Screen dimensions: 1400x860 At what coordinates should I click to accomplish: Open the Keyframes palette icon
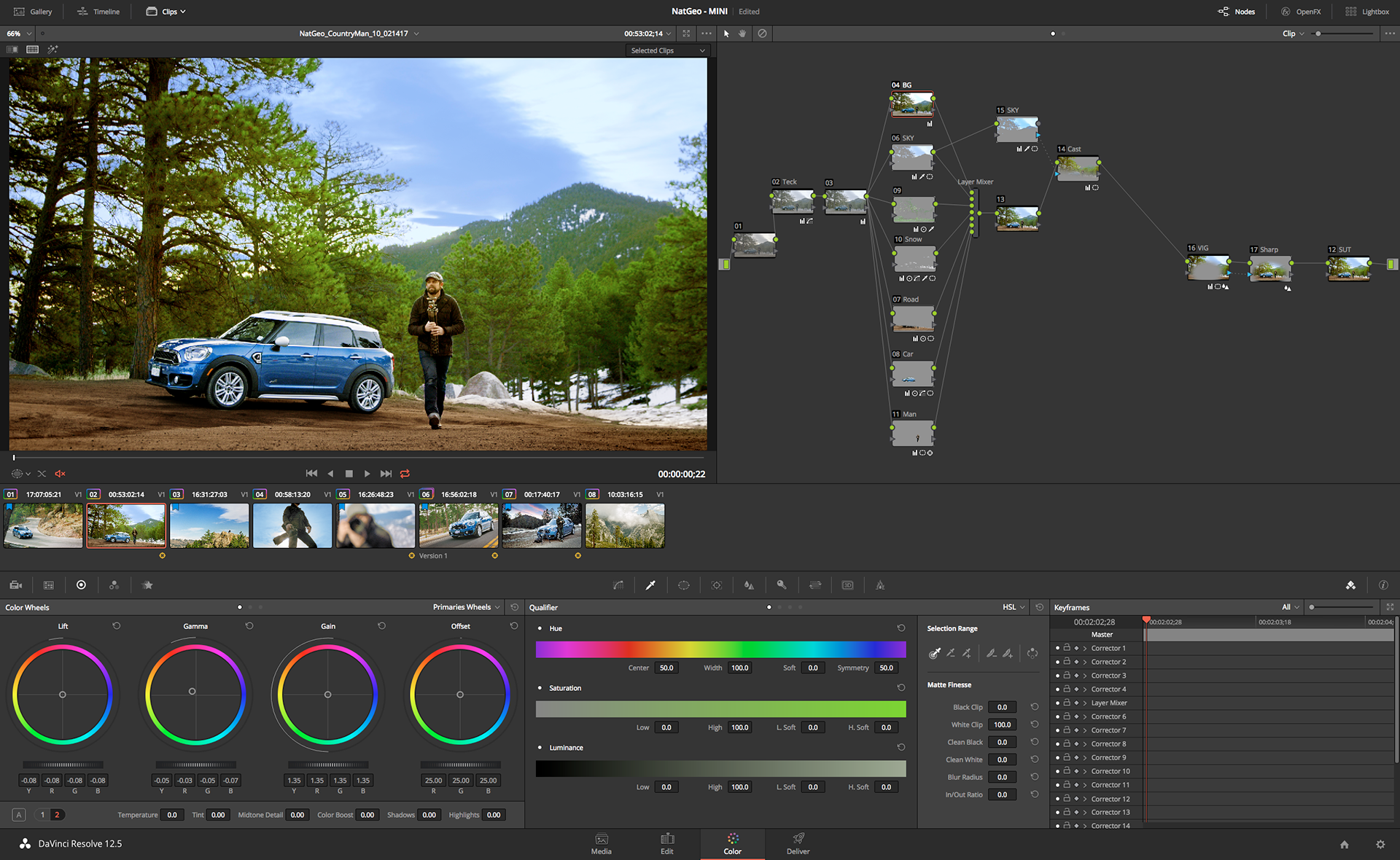1350,585
